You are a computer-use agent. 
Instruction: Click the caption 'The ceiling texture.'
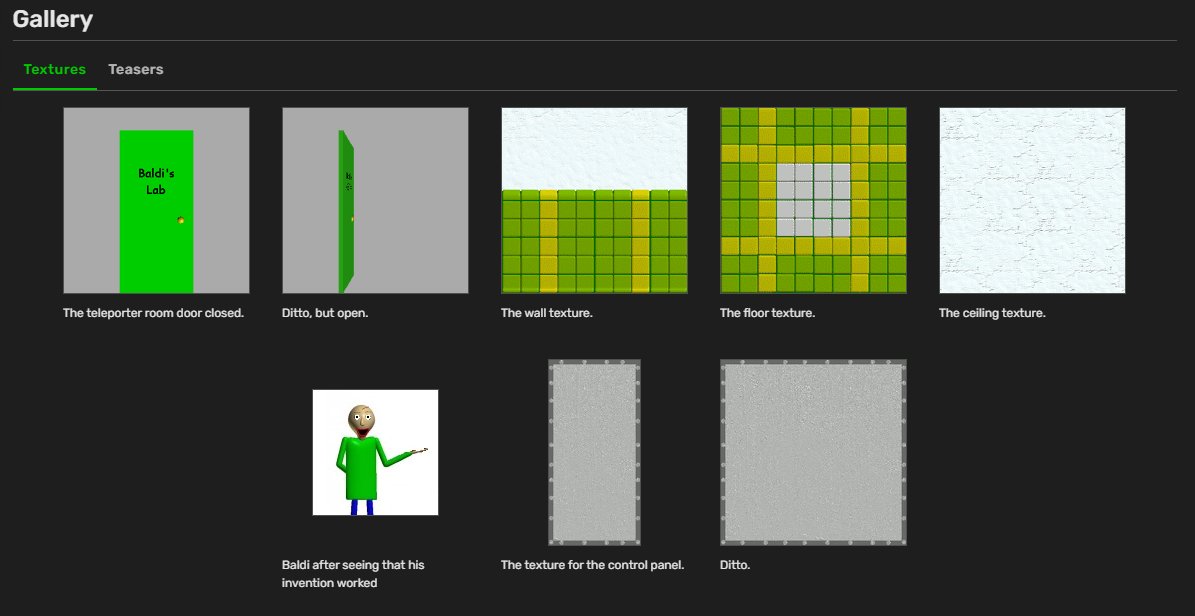coord(992,313)
